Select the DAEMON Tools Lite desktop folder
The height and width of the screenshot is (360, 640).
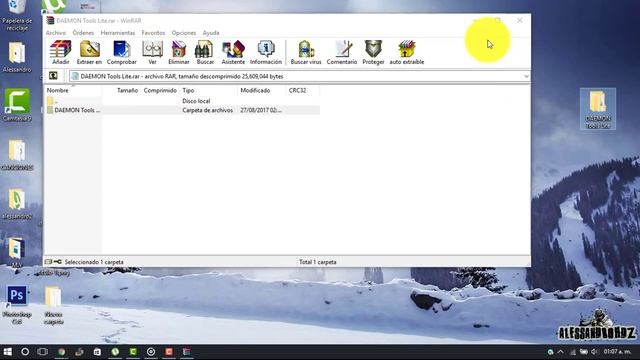[598, 109]
